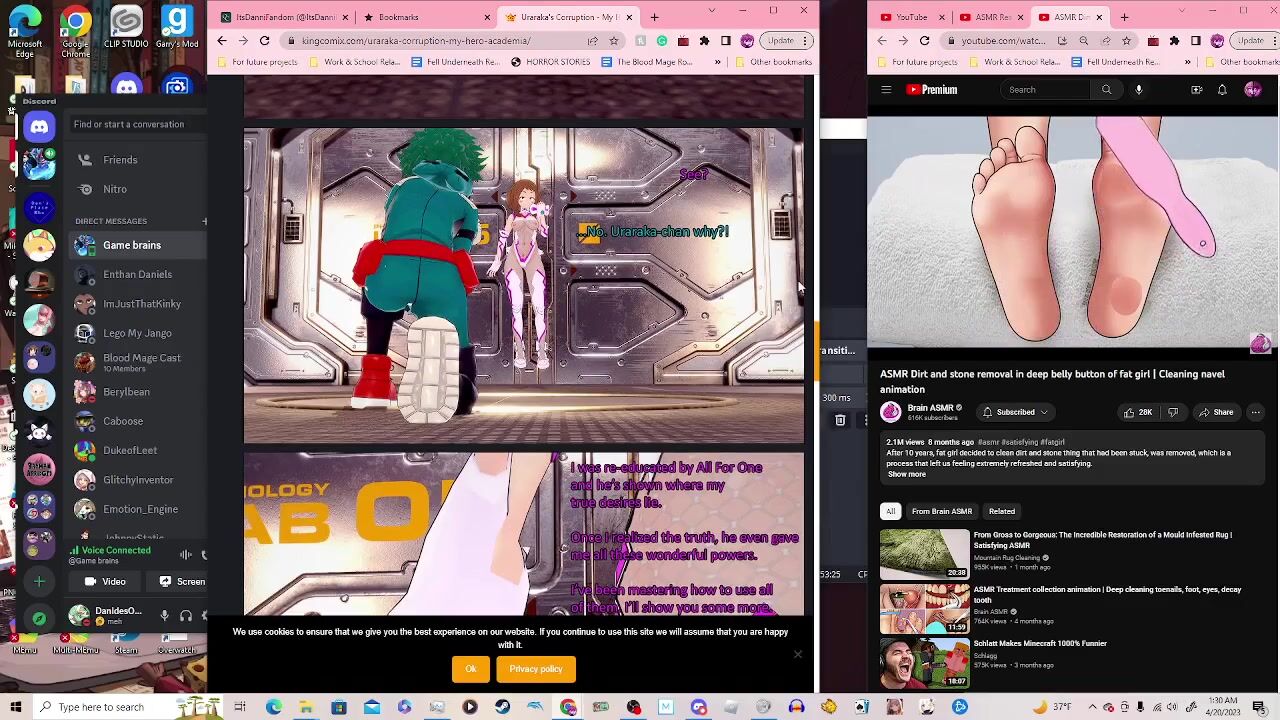Screen dimensions: 1280x720
Task: Share the YouTube video
Action: click(x=1215, y=412)
